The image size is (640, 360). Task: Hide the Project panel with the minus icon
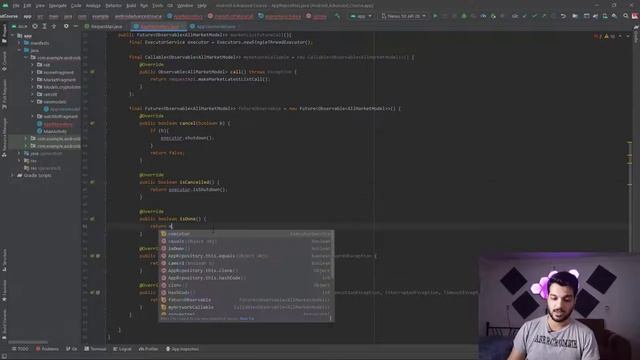click(x=76, y=27)
